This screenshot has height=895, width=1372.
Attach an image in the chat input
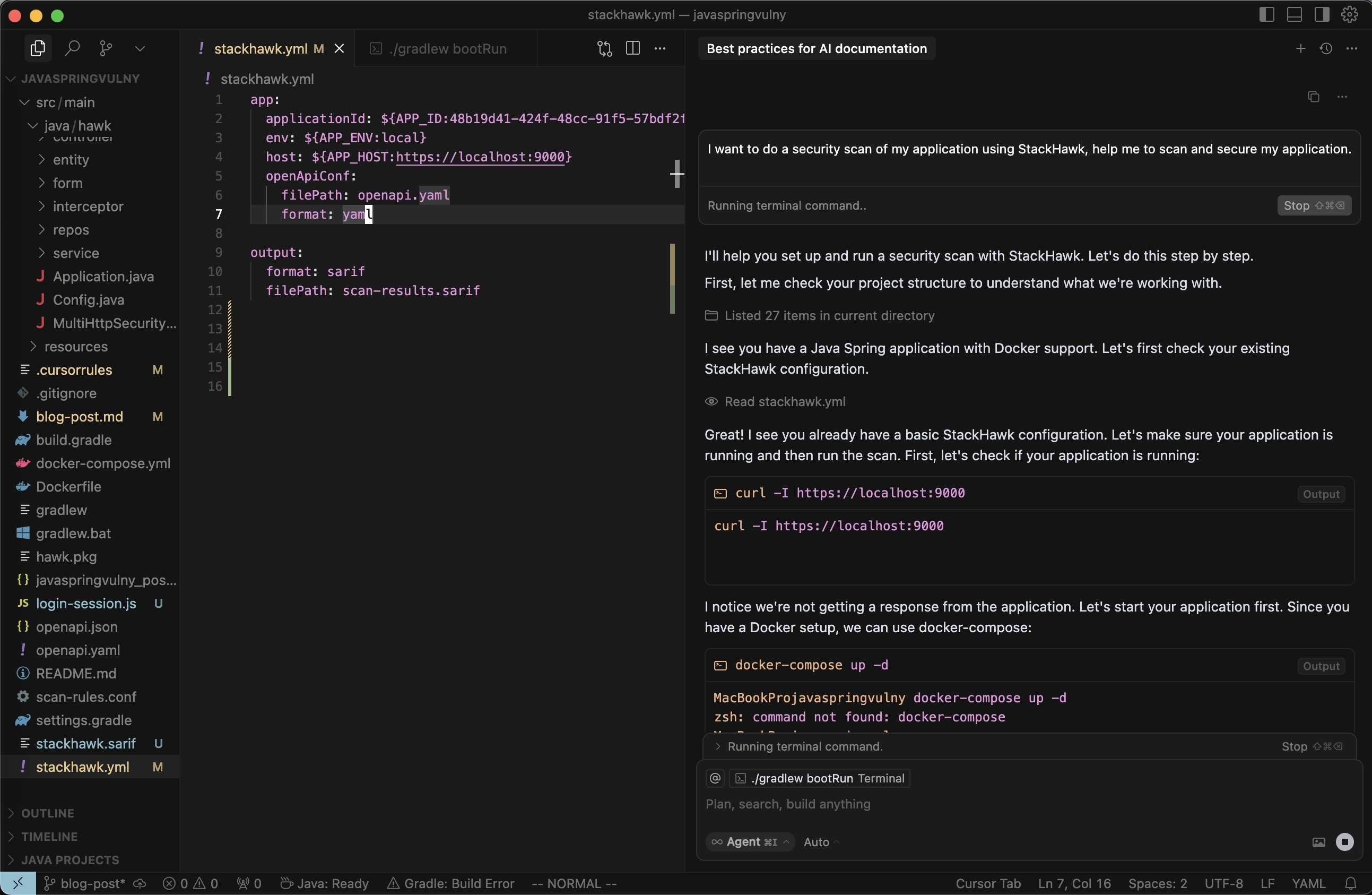click(1318, 842)
